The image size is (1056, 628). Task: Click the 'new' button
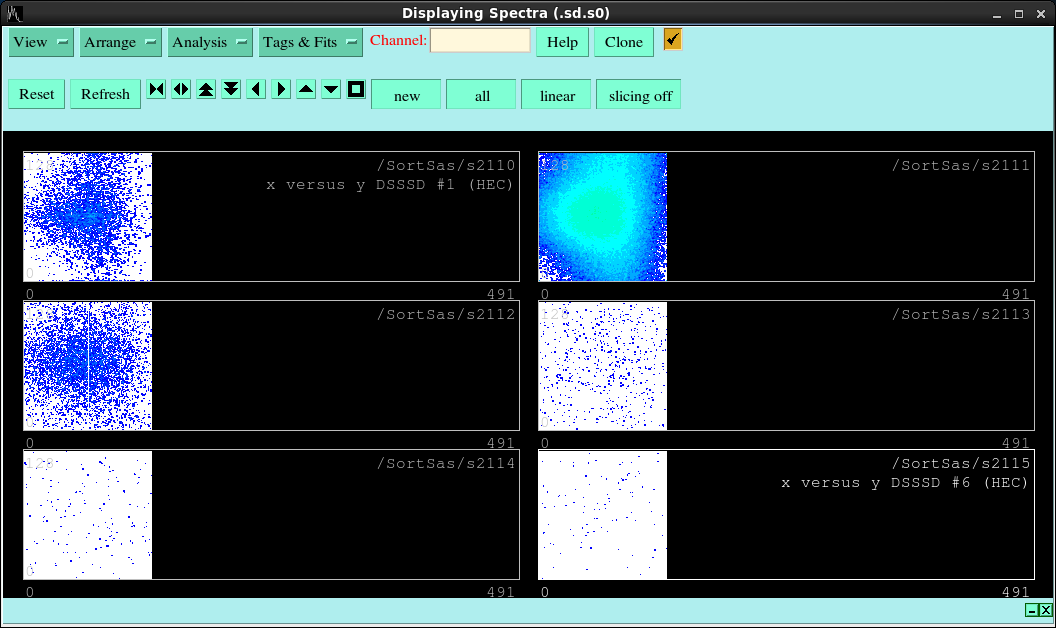click(x=406, y=94)
